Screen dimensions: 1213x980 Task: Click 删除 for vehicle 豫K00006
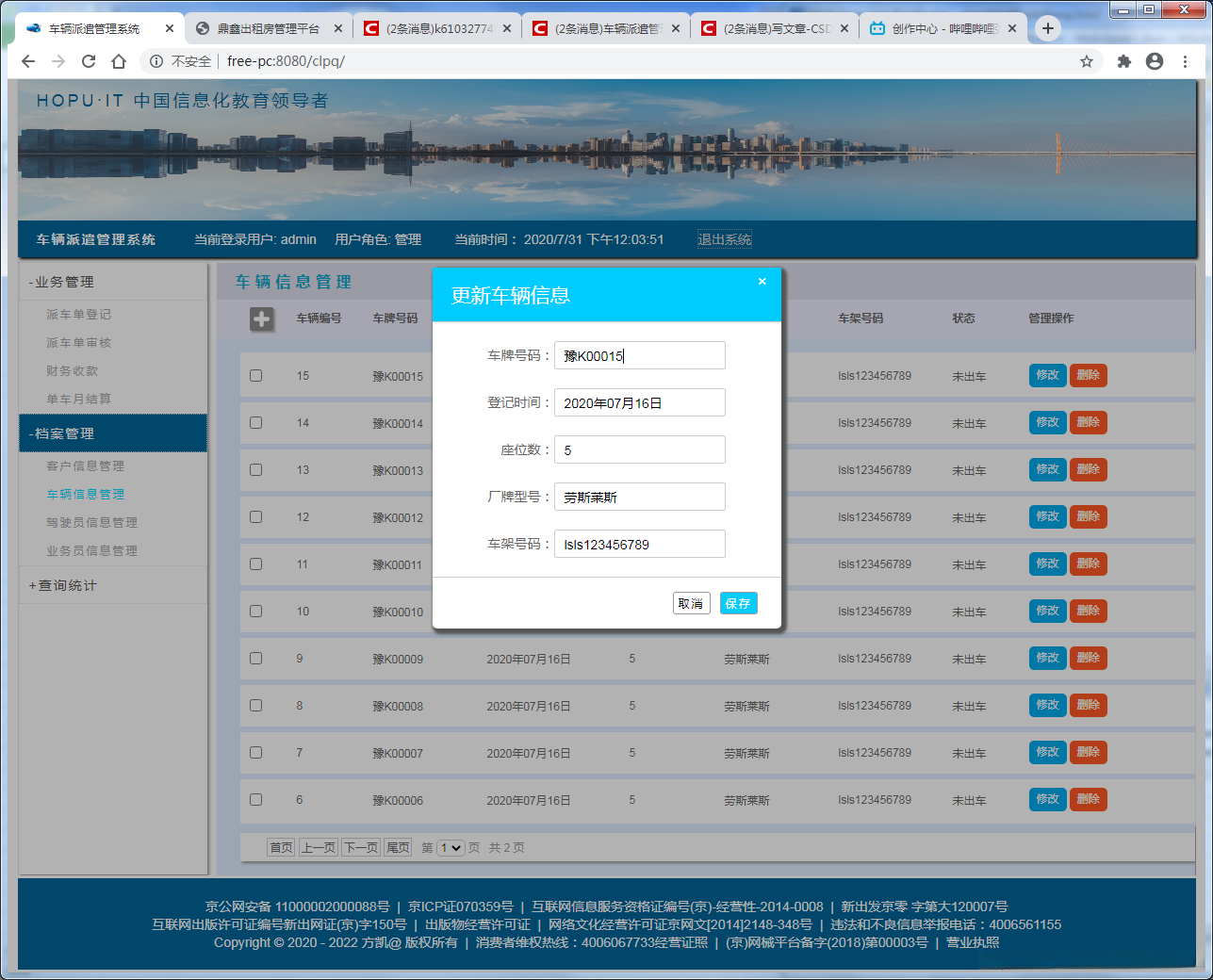(1088, 799)
